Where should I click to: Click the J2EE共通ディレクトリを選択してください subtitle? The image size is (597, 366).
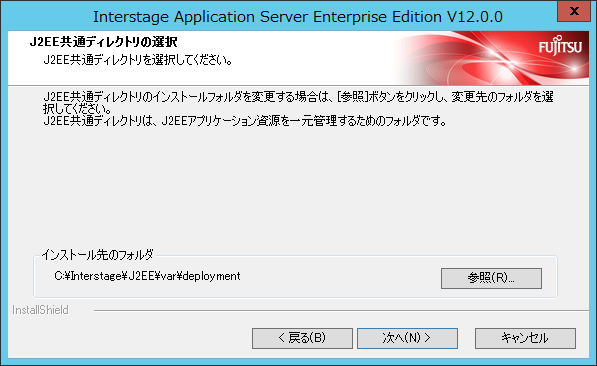pyautogui.click(x=138, y=60)
